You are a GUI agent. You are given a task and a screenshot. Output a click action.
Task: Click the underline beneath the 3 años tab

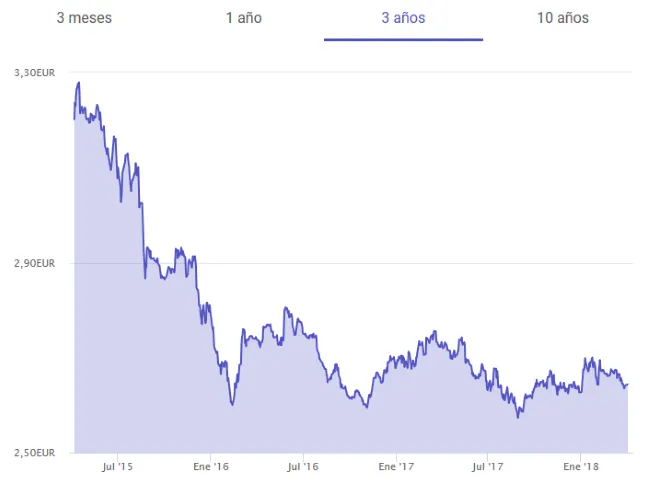(x=403, y=40)
